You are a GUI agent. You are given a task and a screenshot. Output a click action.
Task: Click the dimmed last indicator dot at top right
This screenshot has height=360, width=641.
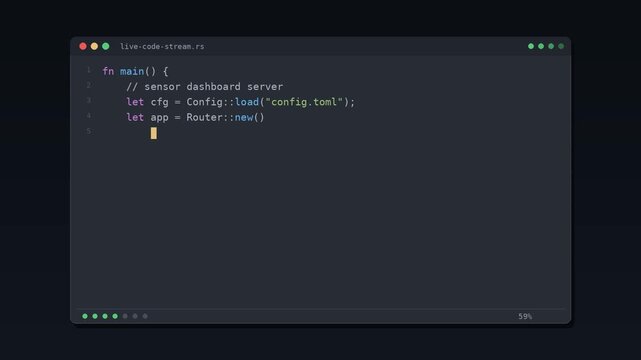pos(561,46)
